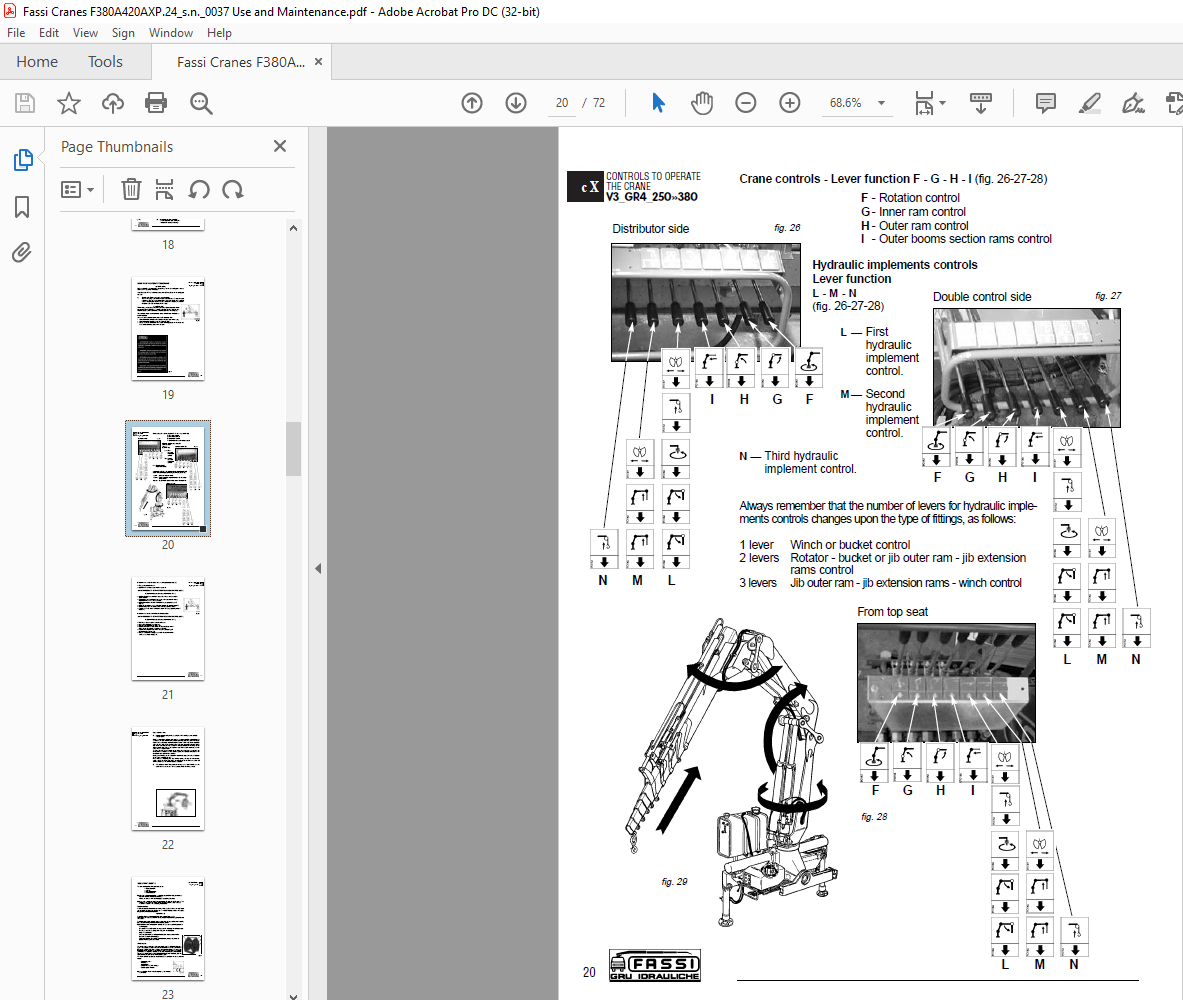
Task: Open the thumbnail options dropdown
Action: [x=77, y=189]
